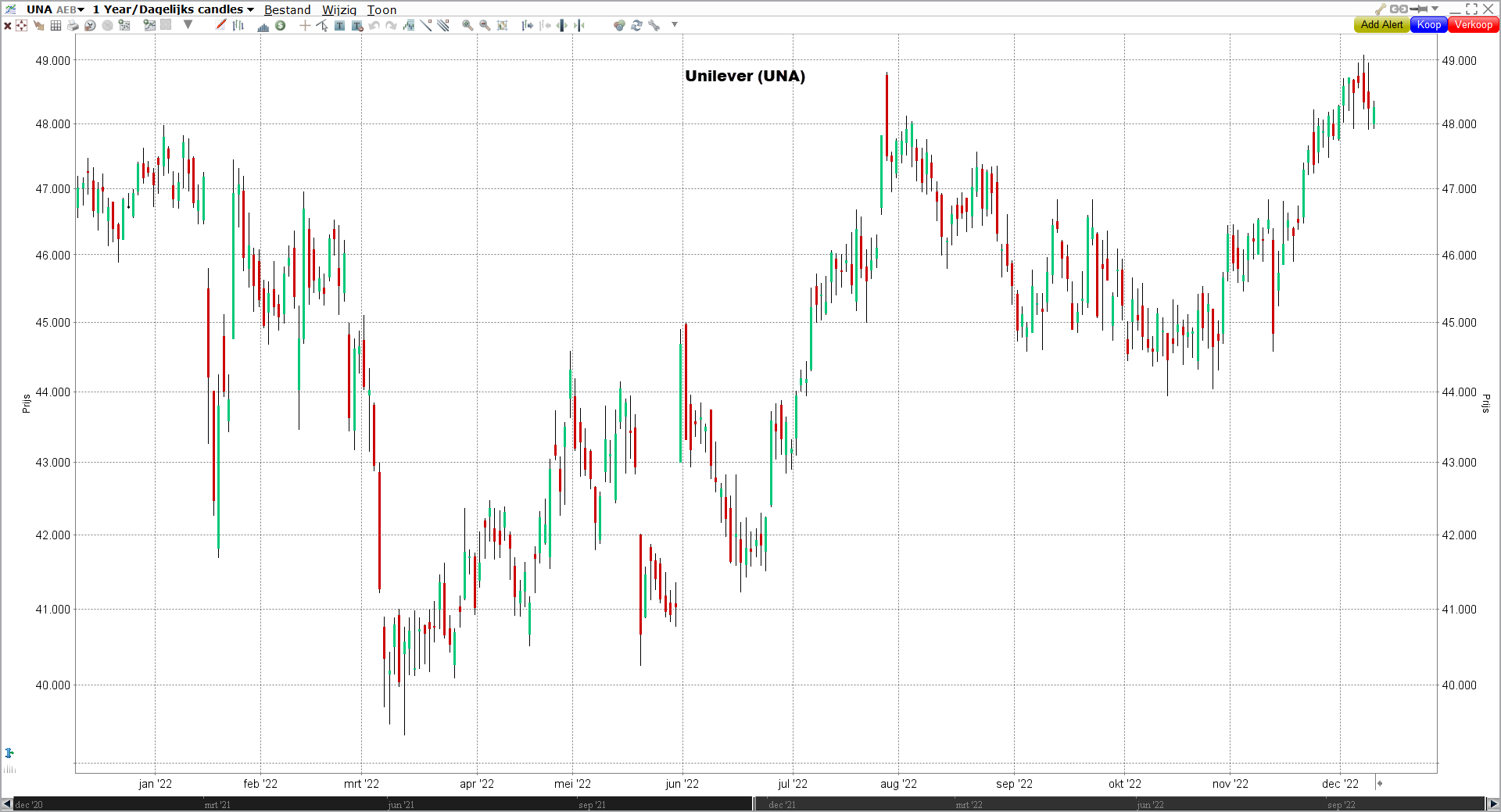The image size is (1501, 812).
Task: Click the hand pointer tool icon
Action: click(38, 26)
